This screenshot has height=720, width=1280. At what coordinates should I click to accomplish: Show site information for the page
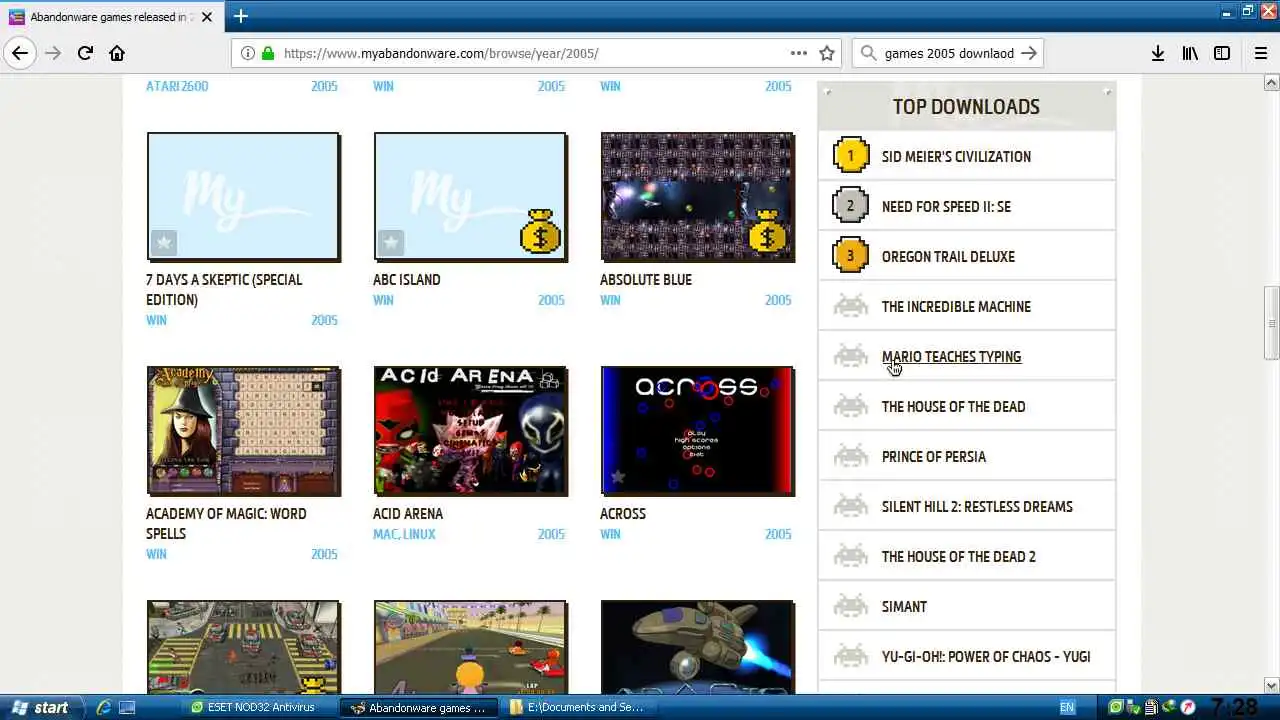pyautogui.click(x=248, y=53)
